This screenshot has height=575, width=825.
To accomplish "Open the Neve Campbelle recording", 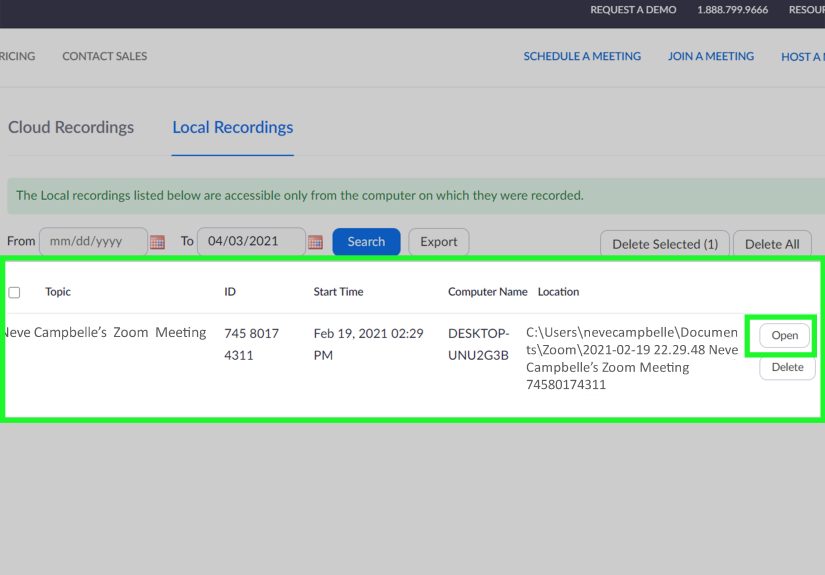I will [x=784, y=335].
